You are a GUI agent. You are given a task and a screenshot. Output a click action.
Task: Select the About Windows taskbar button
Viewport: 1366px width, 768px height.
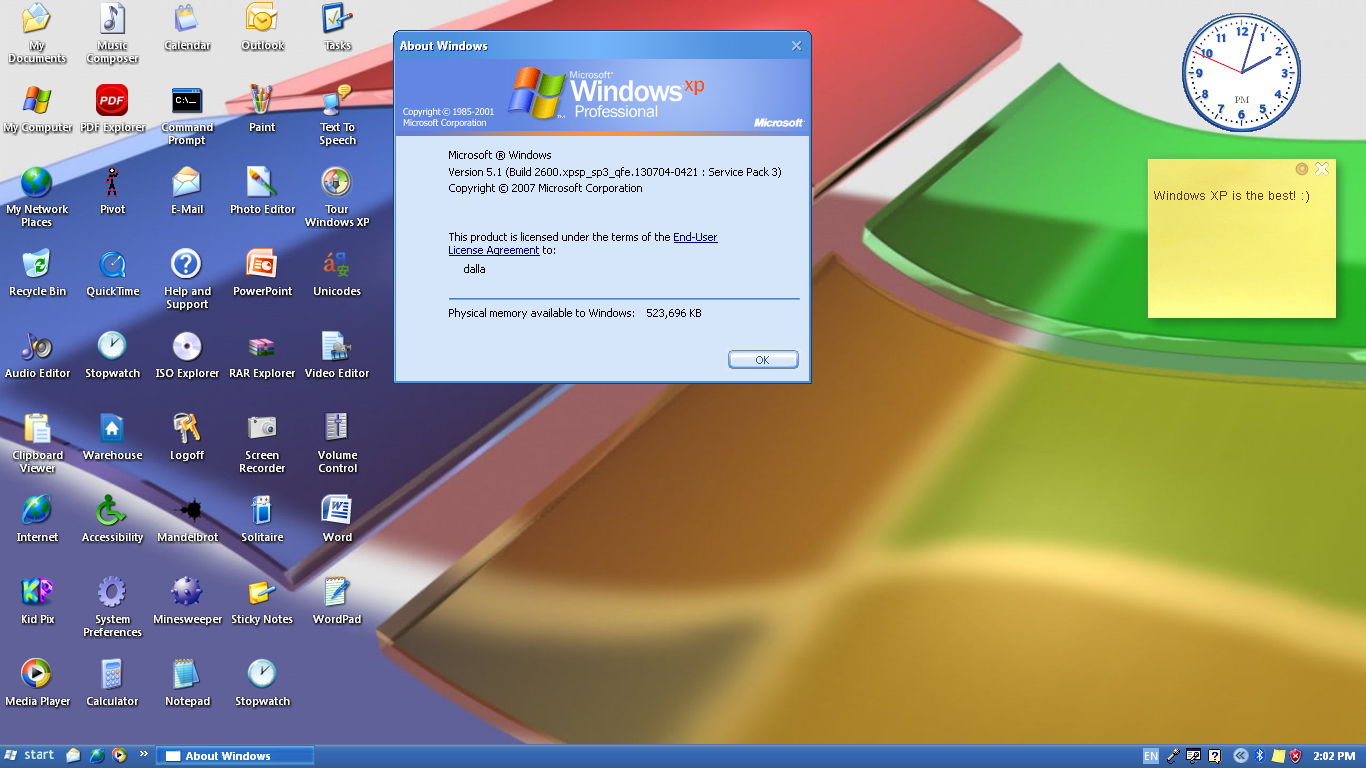click(x=234, y=756)
